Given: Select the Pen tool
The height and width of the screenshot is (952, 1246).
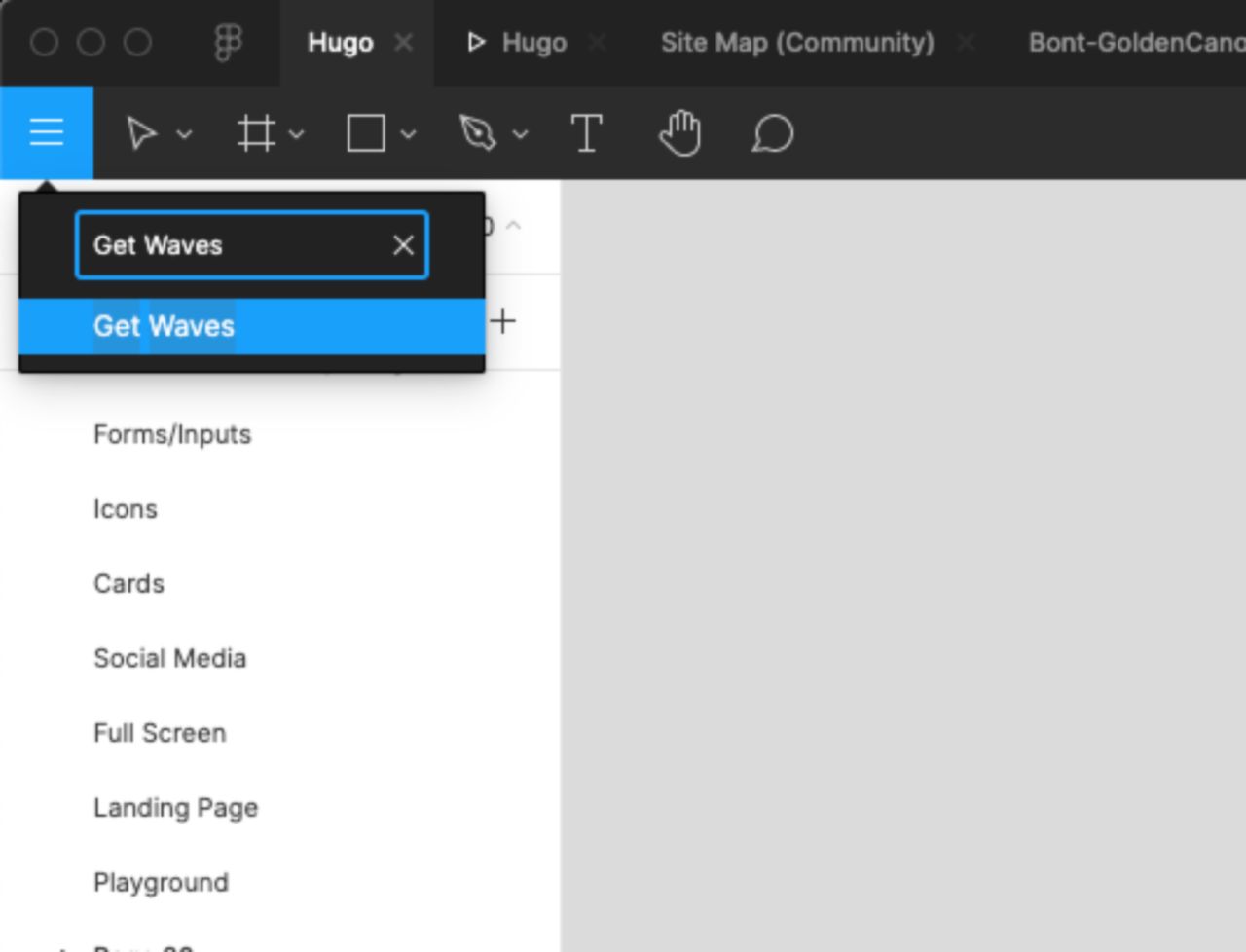Looking at the screenshot, I should (x=478, y=133).
